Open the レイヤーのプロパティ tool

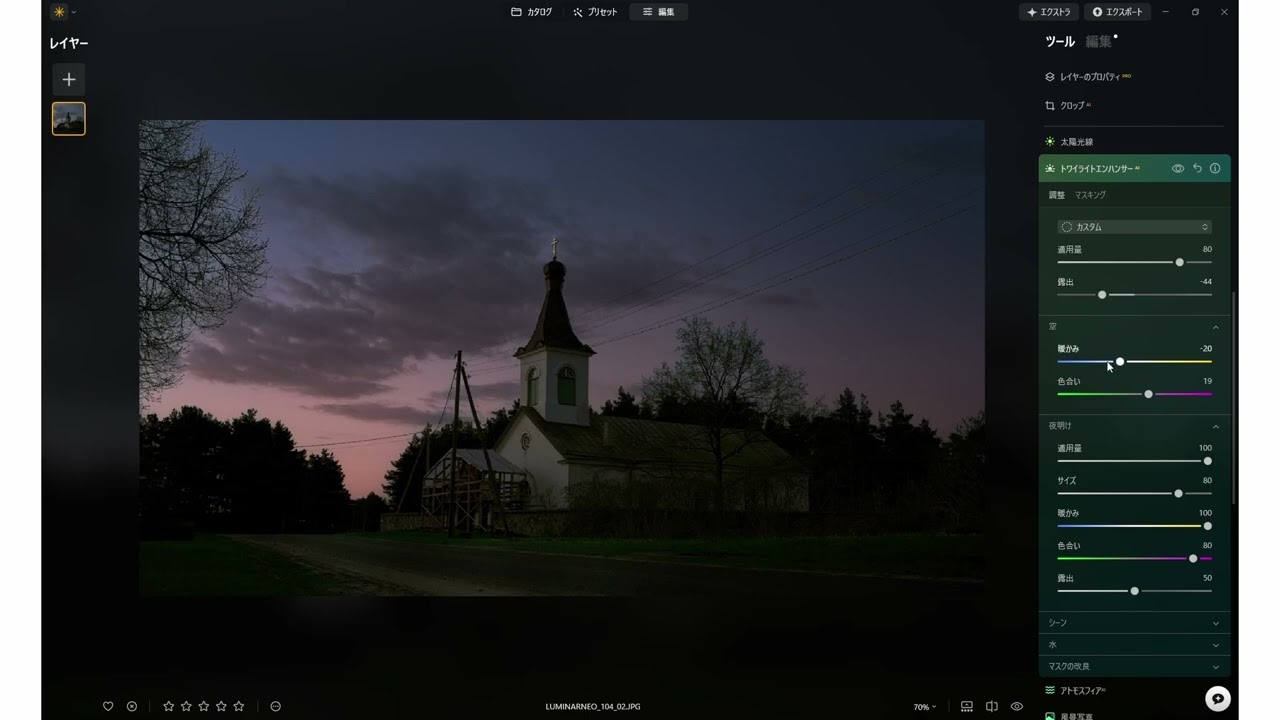coord(1088,76)
